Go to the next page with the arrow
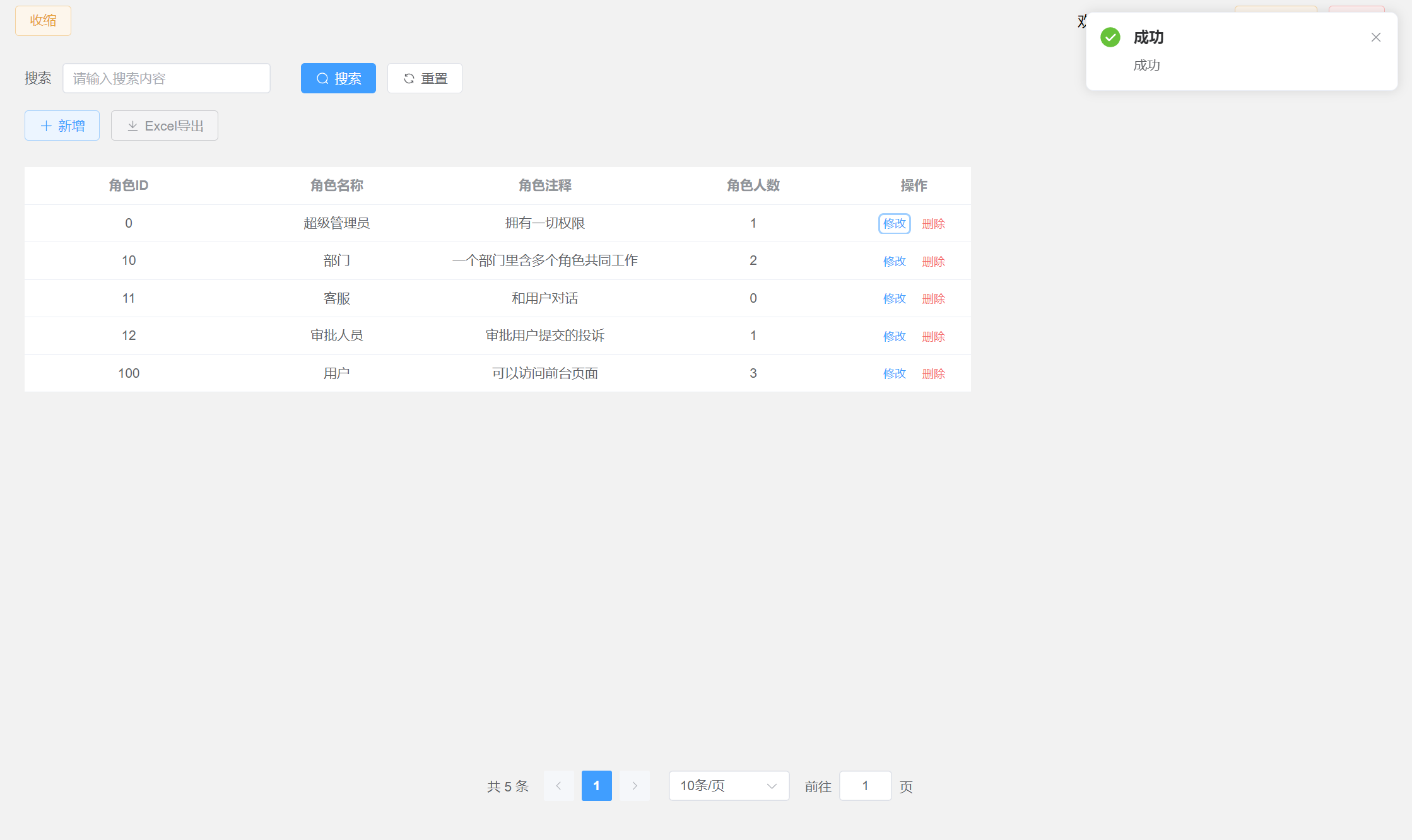 635,786
